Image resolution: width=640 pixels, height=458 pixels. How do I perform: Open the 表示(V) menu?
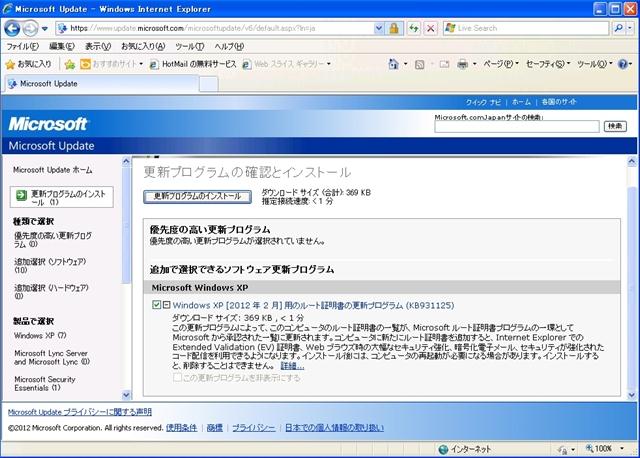(x=98, y=47)
